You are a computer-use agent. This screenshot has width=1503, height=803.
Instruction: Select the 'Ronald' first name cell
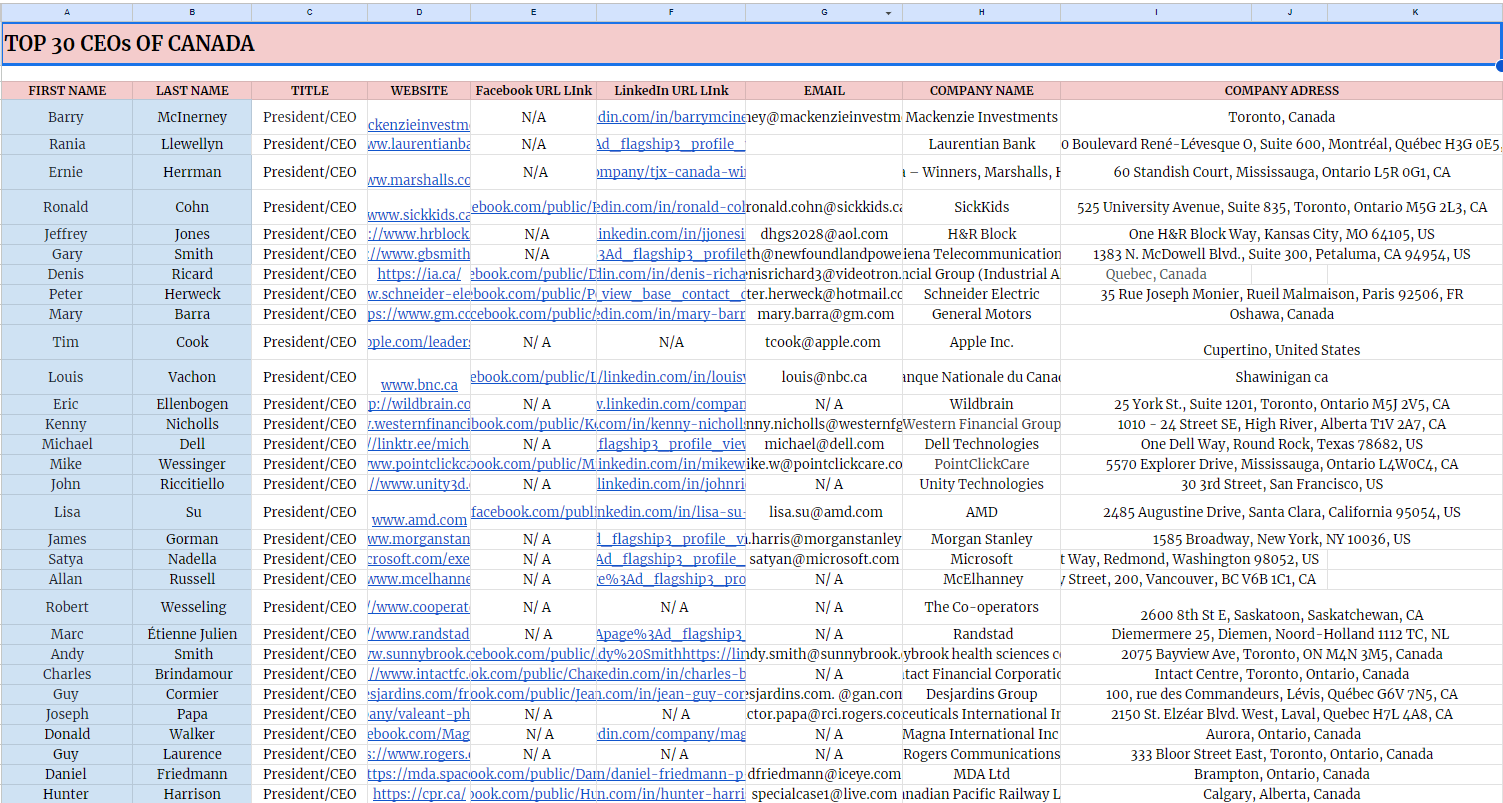click(67, 207)
